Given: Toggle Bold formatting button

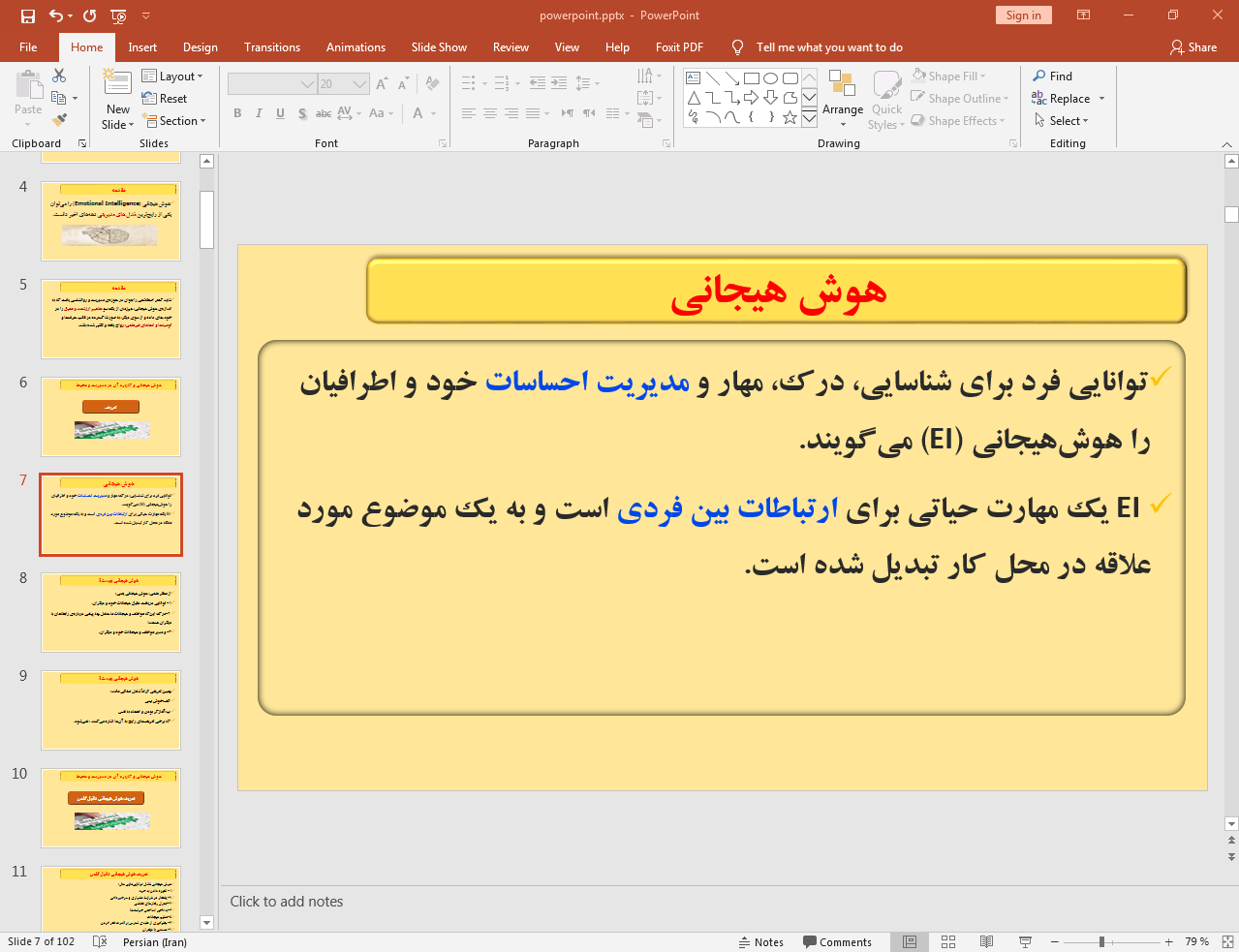Looking at the screenshot, I should (237, 113).
